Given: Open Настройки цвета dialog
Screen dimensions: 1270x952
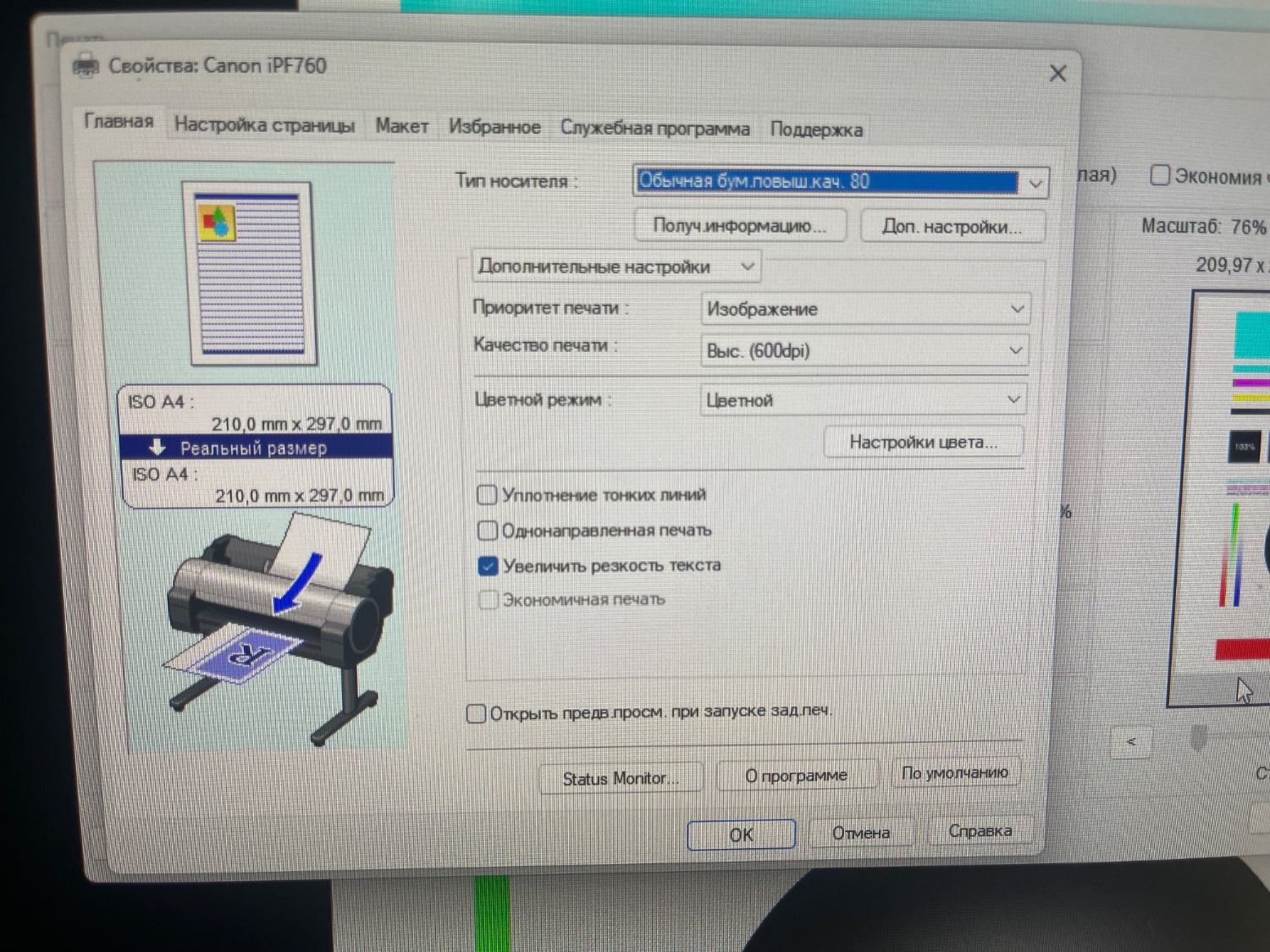Looking at the screenshot, I should tap(923, 442).
